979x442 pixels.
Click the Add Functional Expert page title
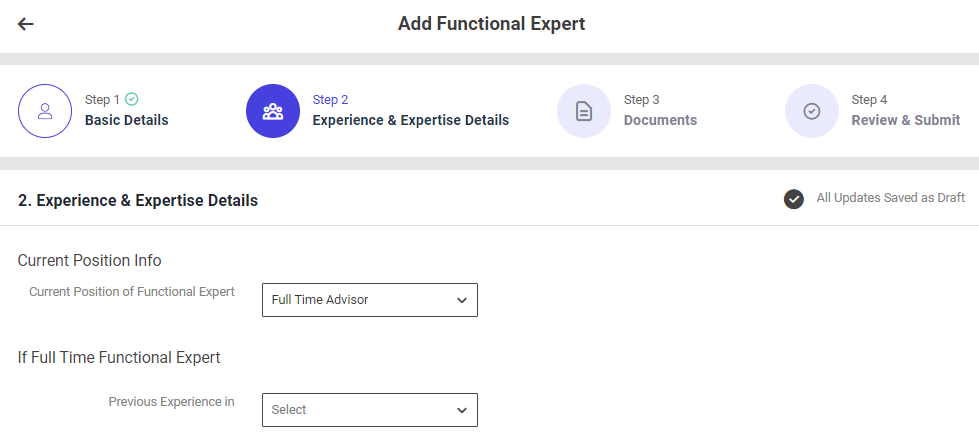tap(491, 24)
